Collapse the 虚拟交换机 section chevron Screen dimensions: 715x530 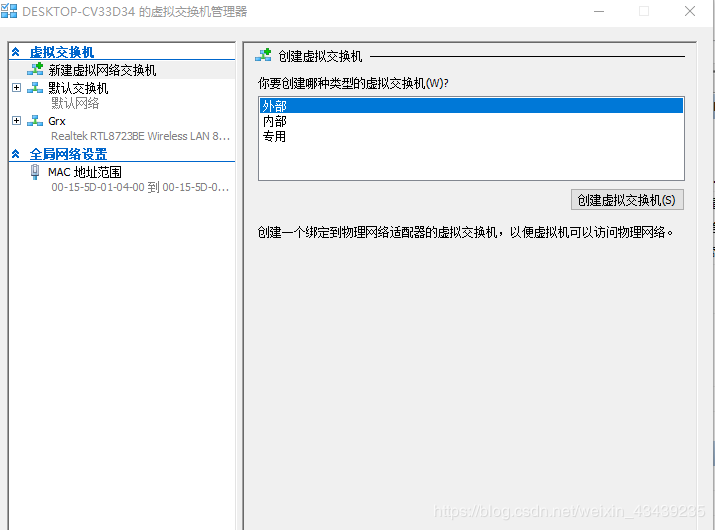coord(16,52)
